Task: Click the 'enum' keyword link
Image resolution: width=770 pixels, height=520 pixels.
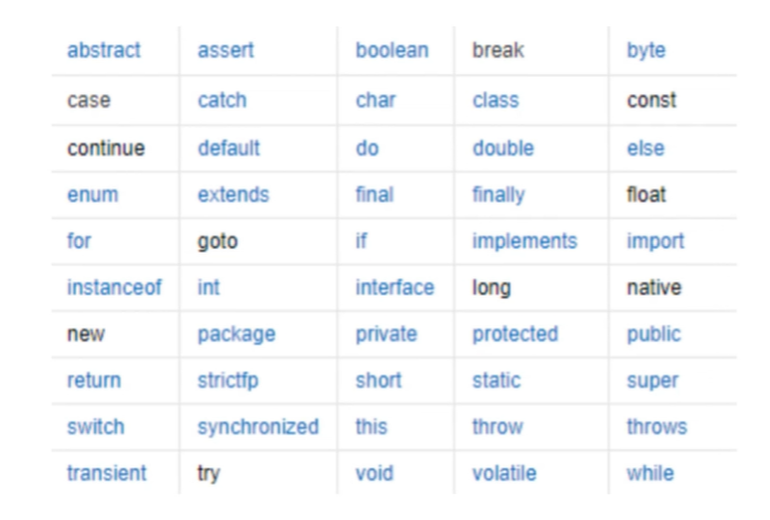Action: pyautogui.click(x=92, y=195)
